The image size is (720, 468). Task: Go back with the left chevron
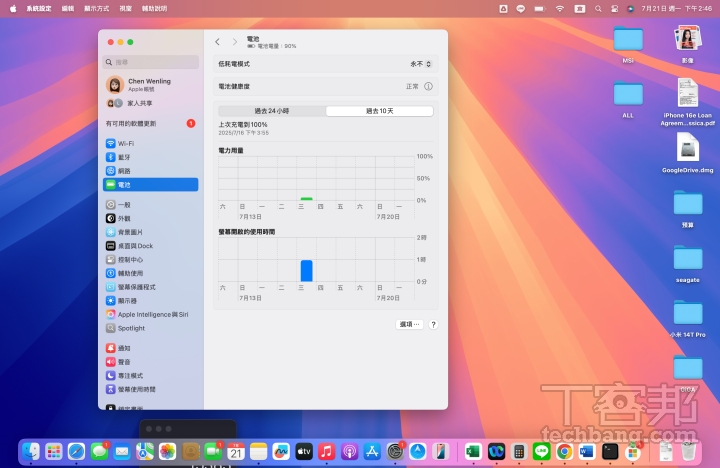coord(218,42)
